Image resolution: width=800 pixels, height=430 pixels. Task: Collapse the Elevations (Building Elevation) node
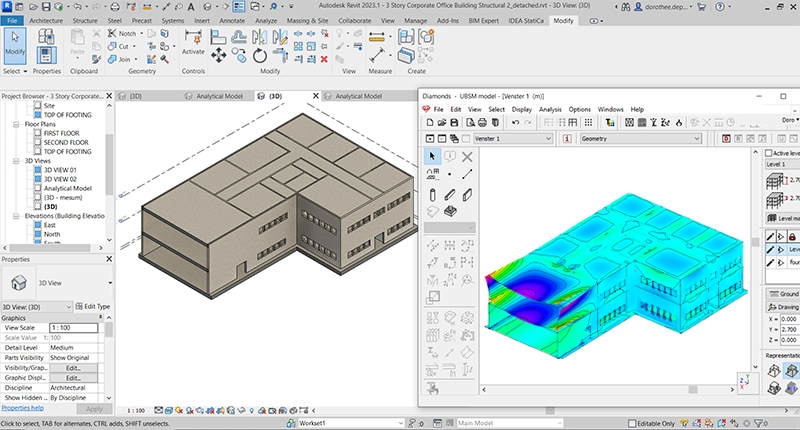tap(16, 216)
